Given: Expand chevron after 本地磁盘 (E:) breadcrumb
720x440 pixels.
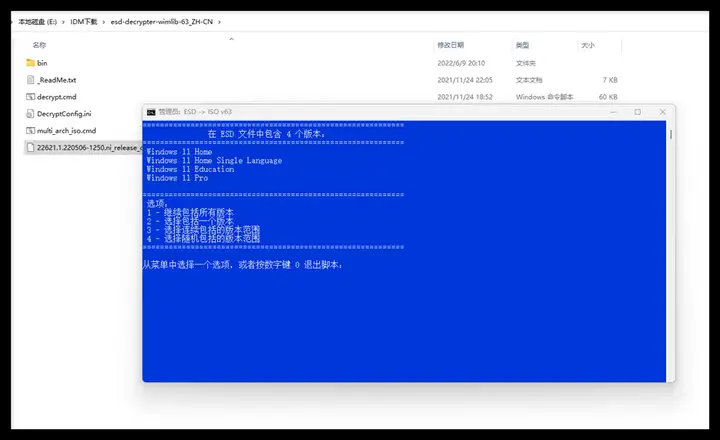Looking at the screenshot, I should click(63, 22).
